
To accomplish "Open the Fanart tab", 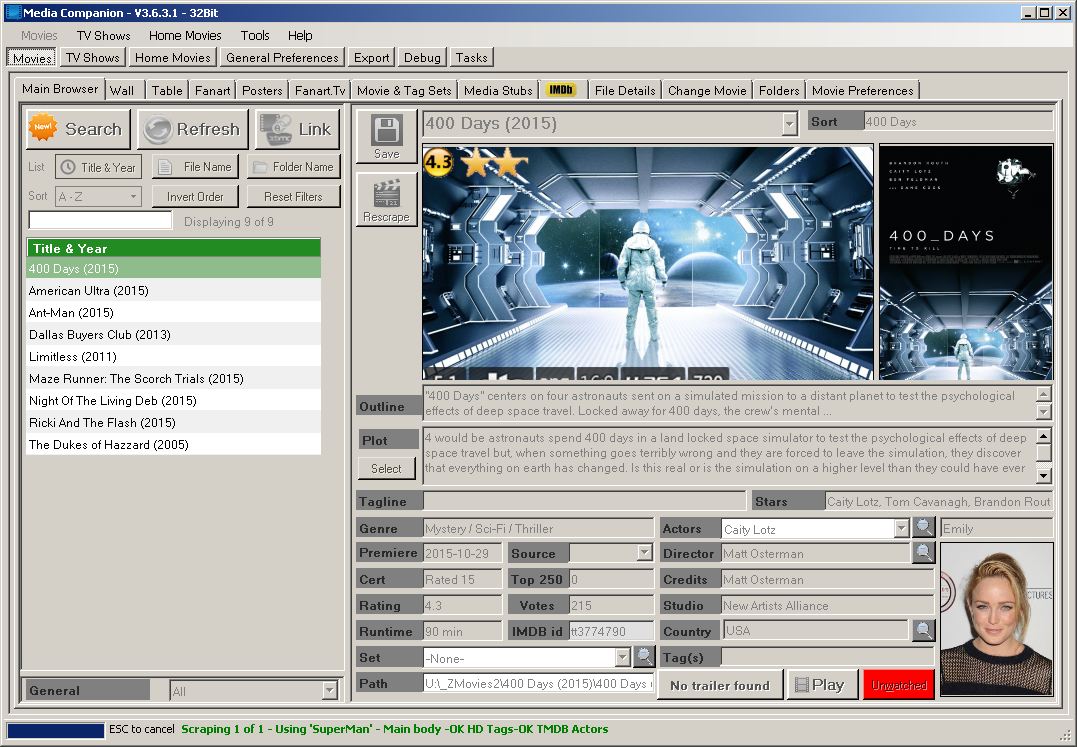I will click(x=212, y=90).
